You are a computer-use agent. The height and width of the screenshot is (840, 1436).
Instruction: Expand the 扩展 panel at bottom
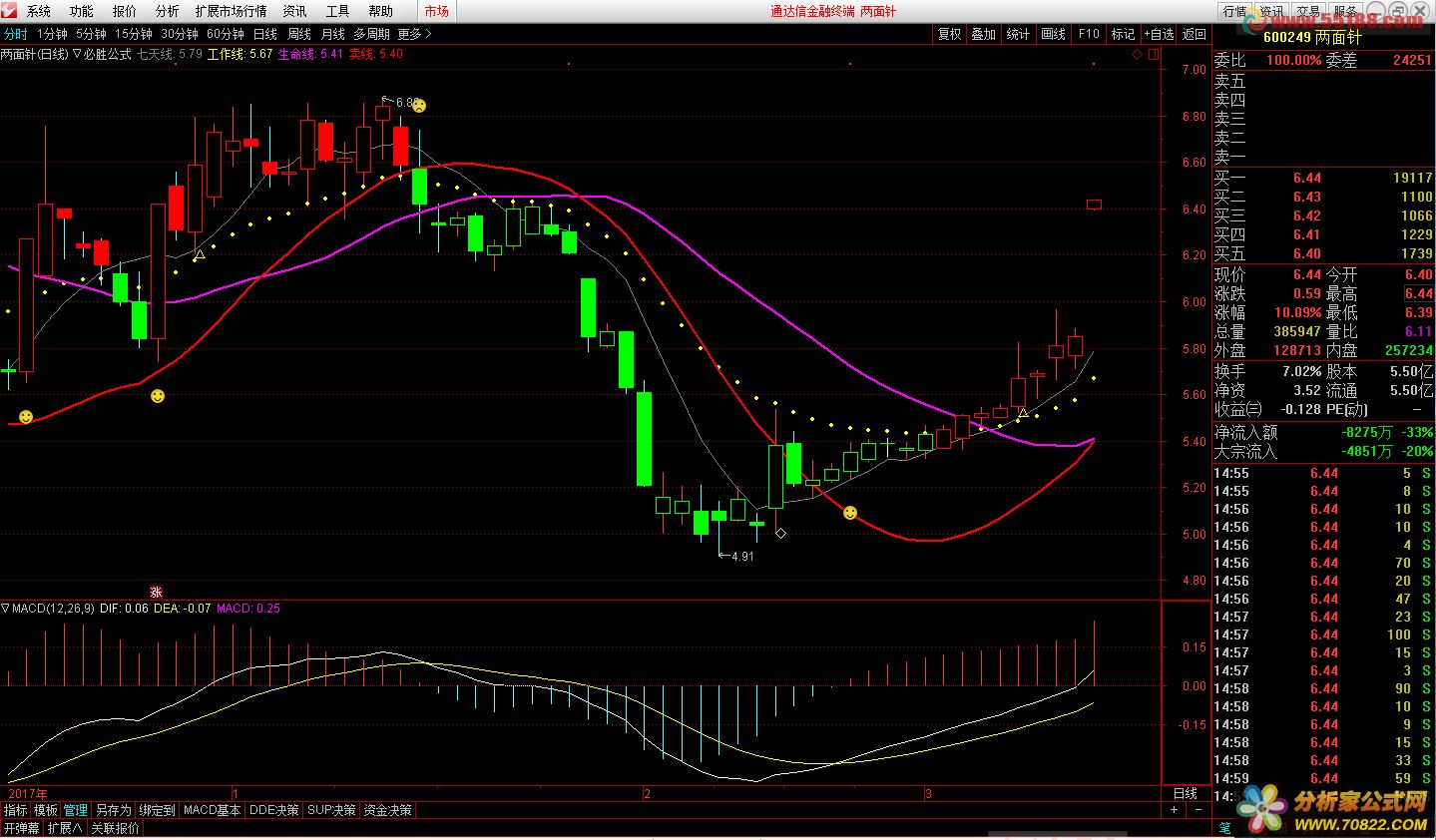pos(65,828)
